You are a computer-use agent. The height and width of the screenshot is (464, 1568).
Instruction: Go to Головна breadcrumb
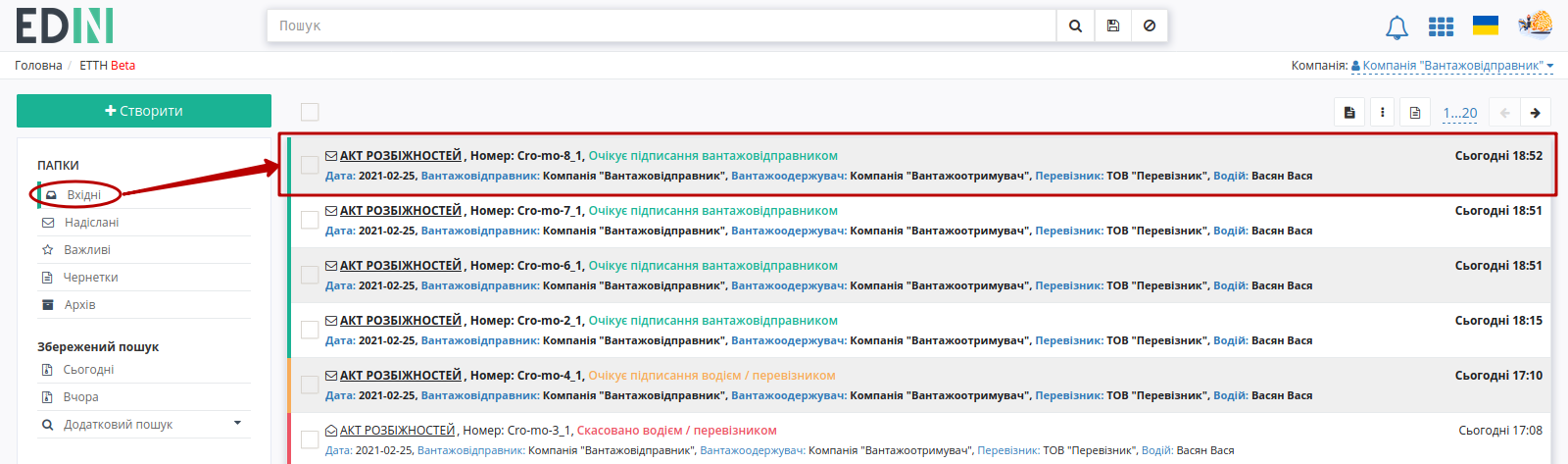[x=38, y=66]
